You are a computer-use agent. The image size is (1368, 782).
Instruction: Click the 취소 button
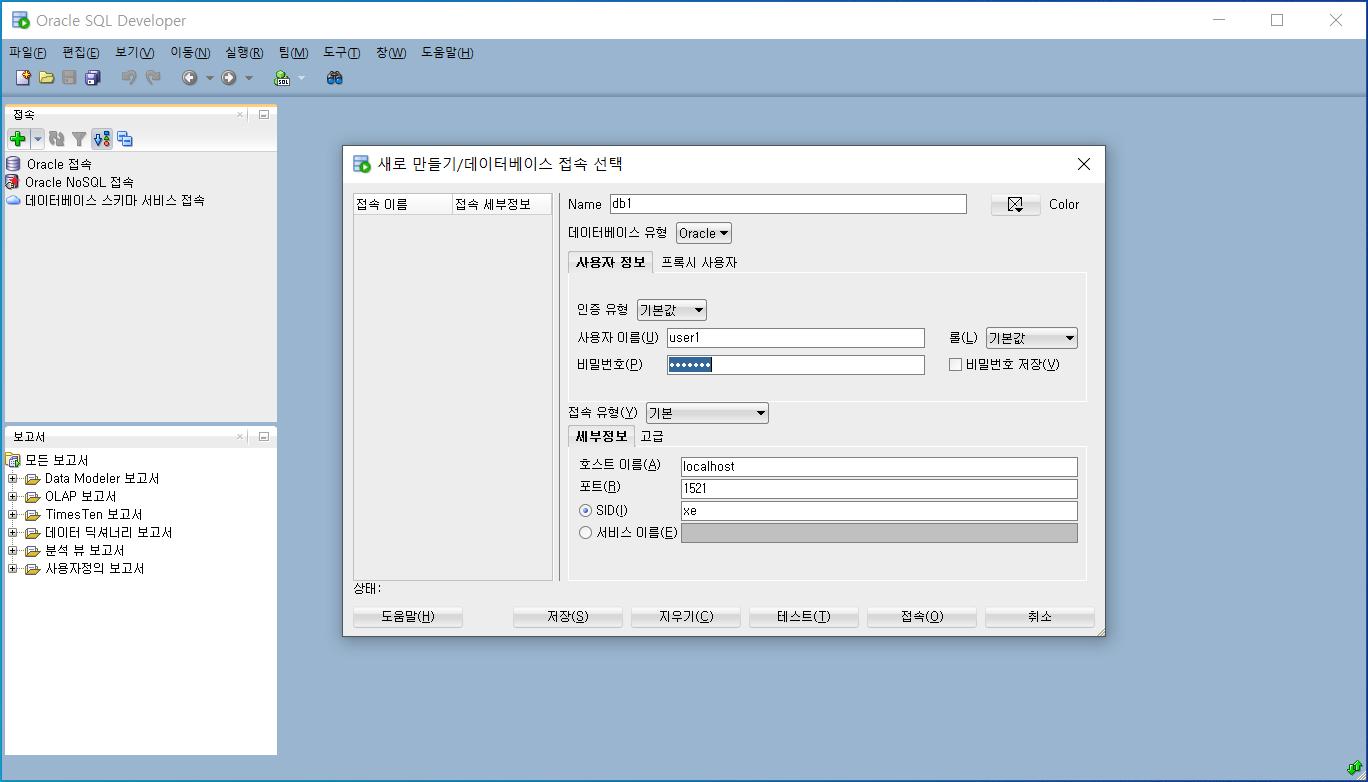(x=1040, y=617)
